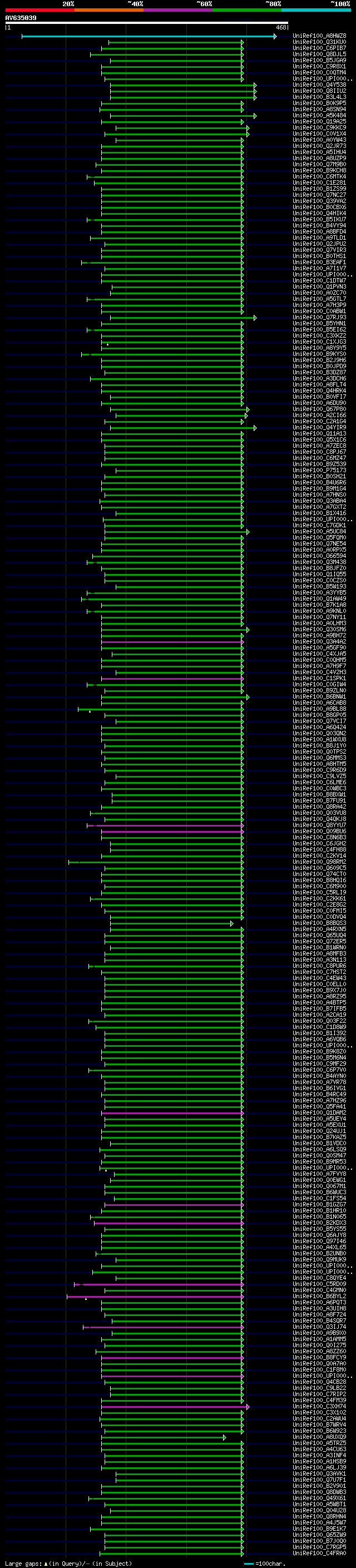Viewport: 356px width, 1568px height.
Task: Choose the UniRef100_A5IHU4 entry
Action: coord(319,152)
